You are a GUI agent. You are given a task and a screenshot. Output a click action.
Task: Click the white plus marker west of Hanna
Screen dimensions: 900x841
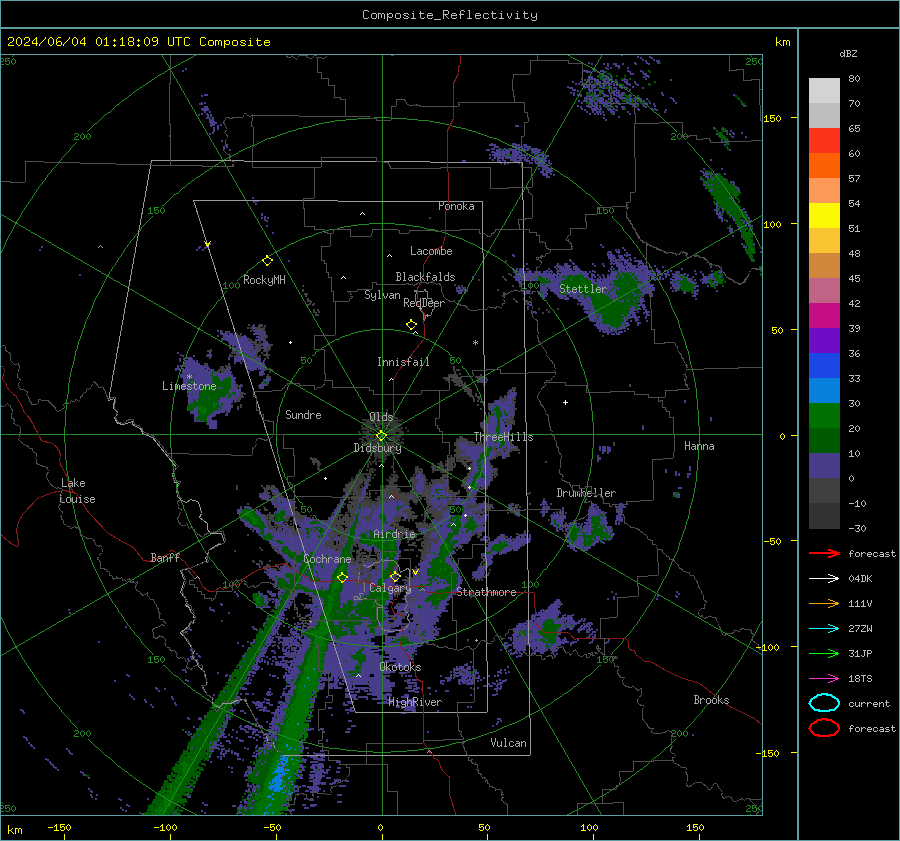565,402
